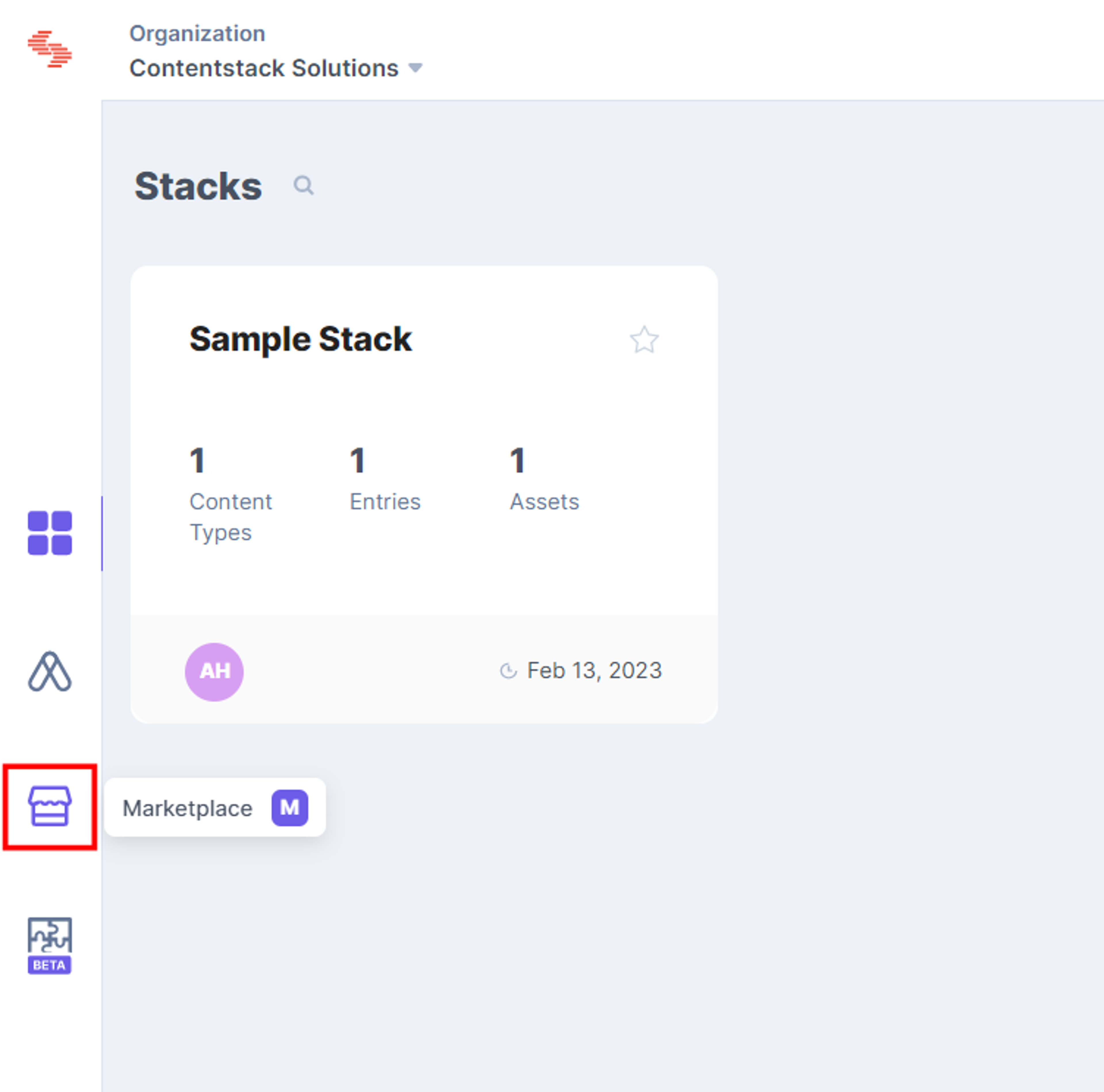The height and width of the screenshot is (1092, 1104).
Task: Click the Organization label text
Action: [197, 34]
